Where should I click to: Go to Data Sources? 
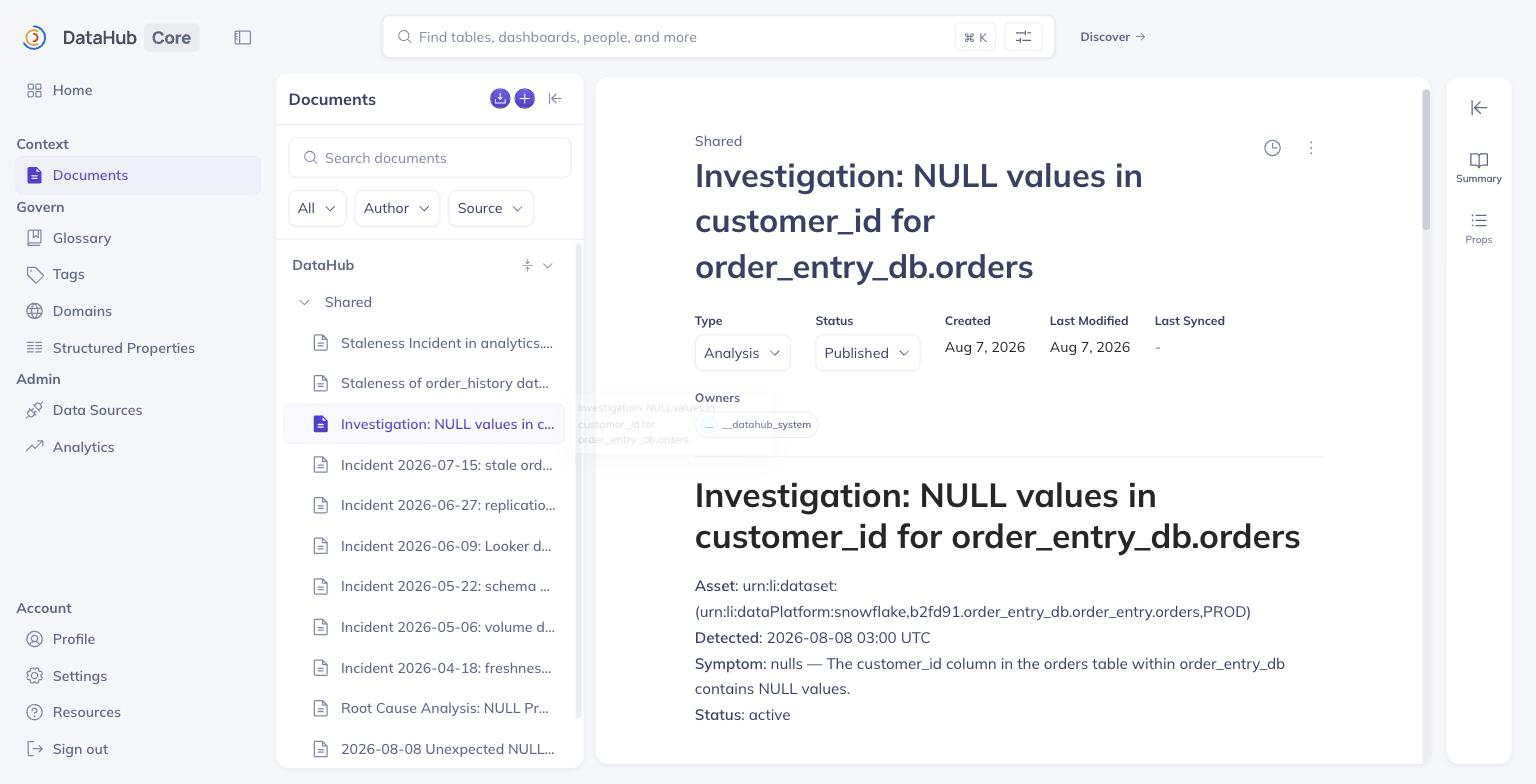coord(138,410)
